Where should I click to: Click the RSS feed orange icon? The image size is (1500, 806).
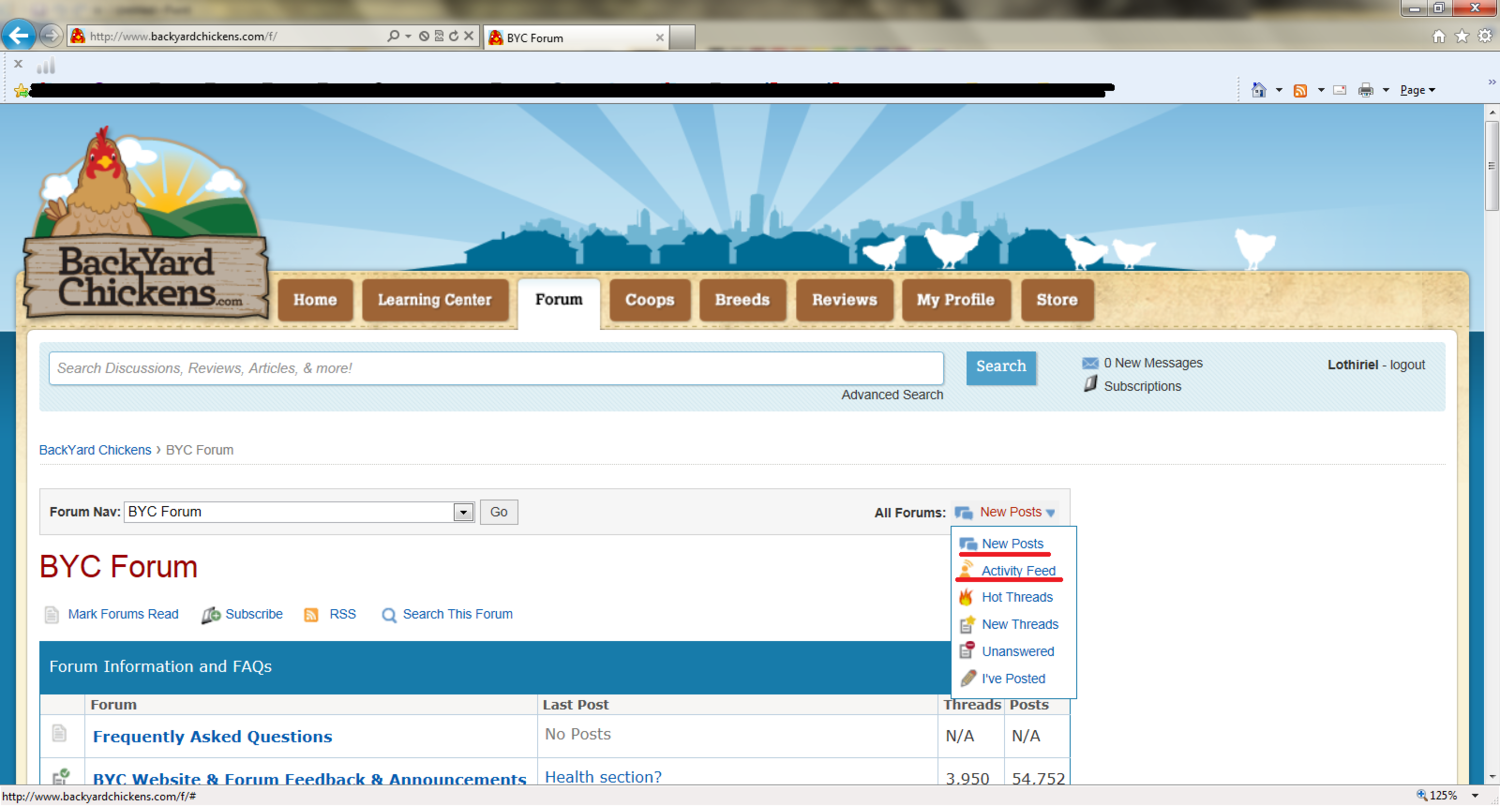[x=312, y=615]
